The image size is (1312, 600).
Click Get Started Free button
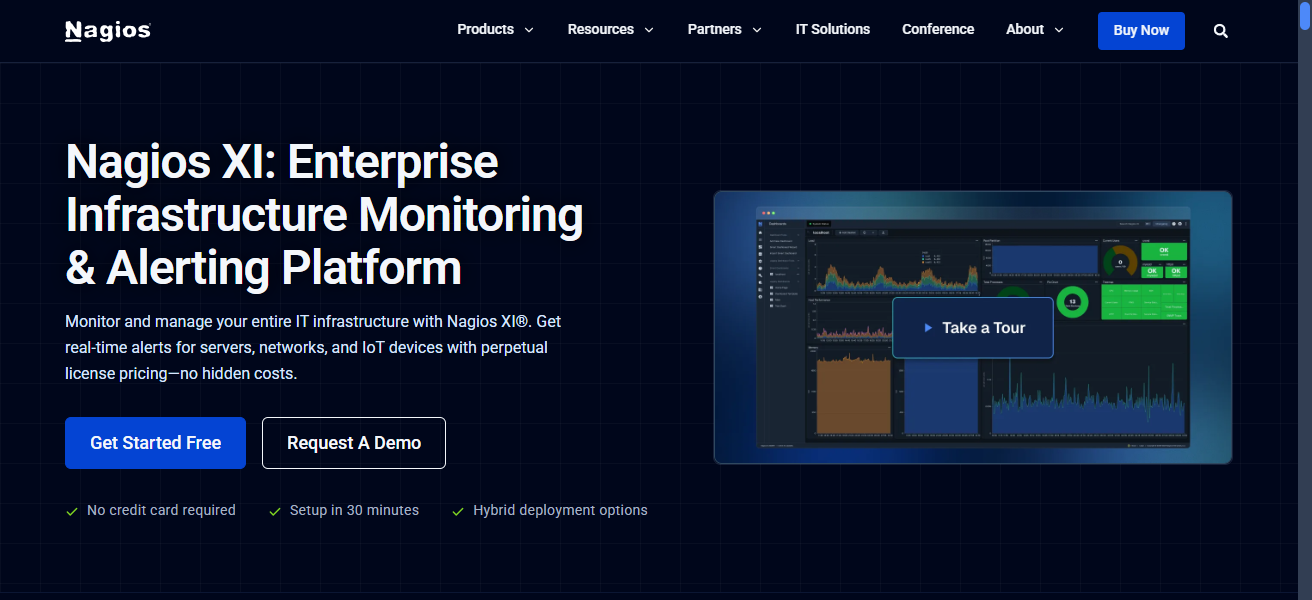pyautogui.click(x=155, y=443)
